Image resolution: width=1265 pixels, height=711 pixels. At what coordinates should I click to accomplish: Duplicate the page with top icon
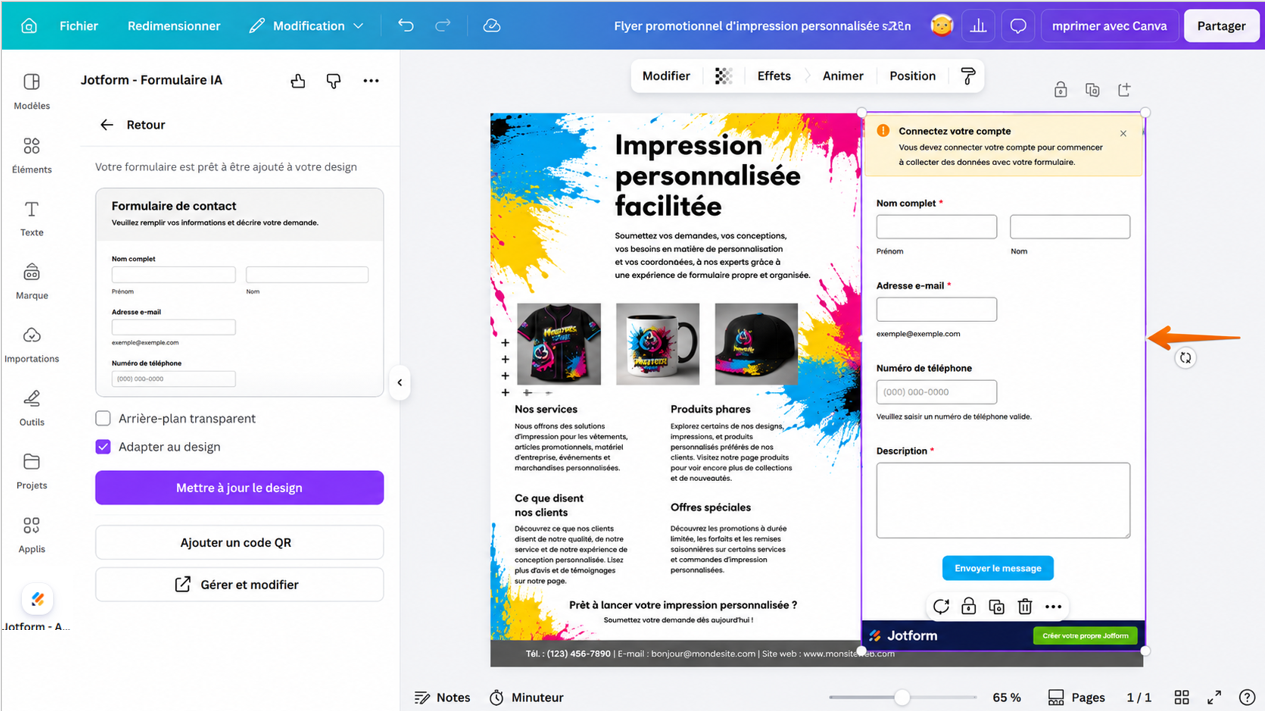pyautogui.click(x=1092, y=90)
